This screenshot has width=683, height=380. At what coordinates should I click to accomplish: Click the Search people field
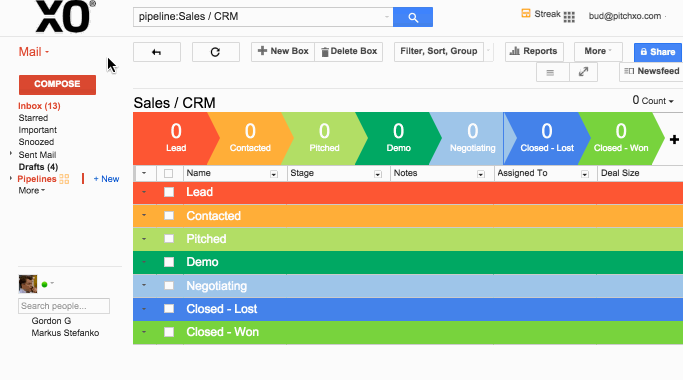point(64,306)
